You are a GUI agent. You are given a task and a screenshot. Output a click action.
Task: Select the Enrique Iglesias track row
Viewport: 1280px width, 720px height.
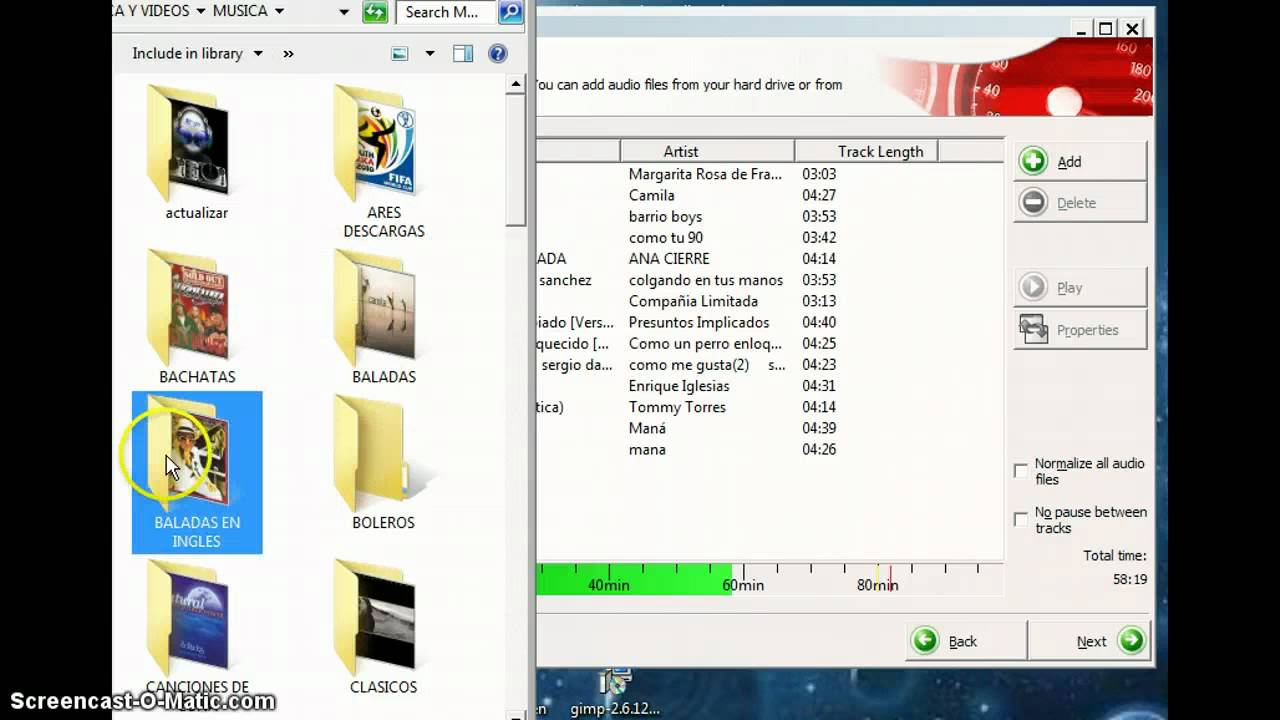[769, 386]
